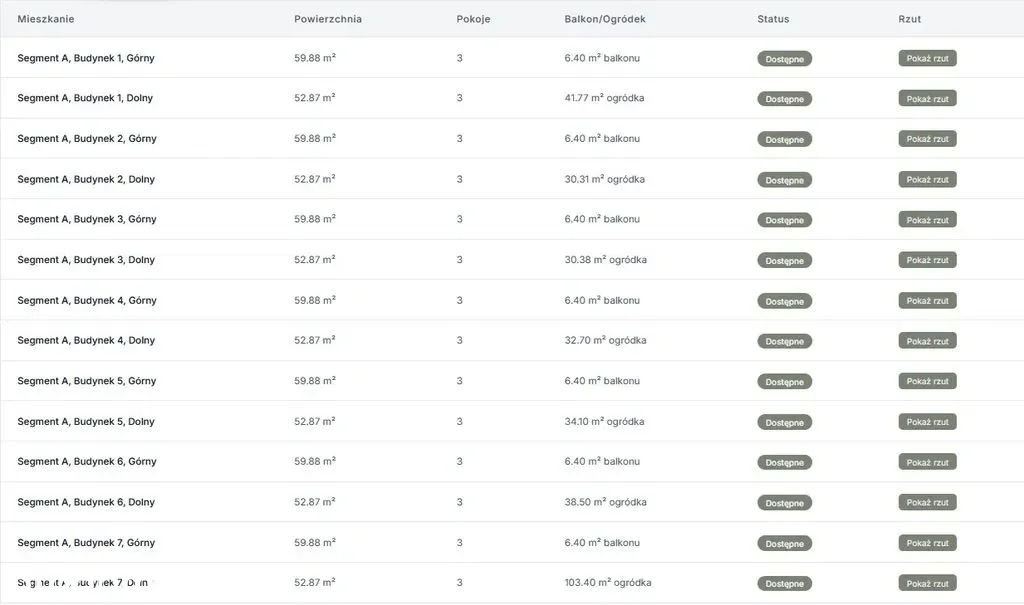Click Pokaż rzut for Budynek 1, Dolny

tap(927, 98)
